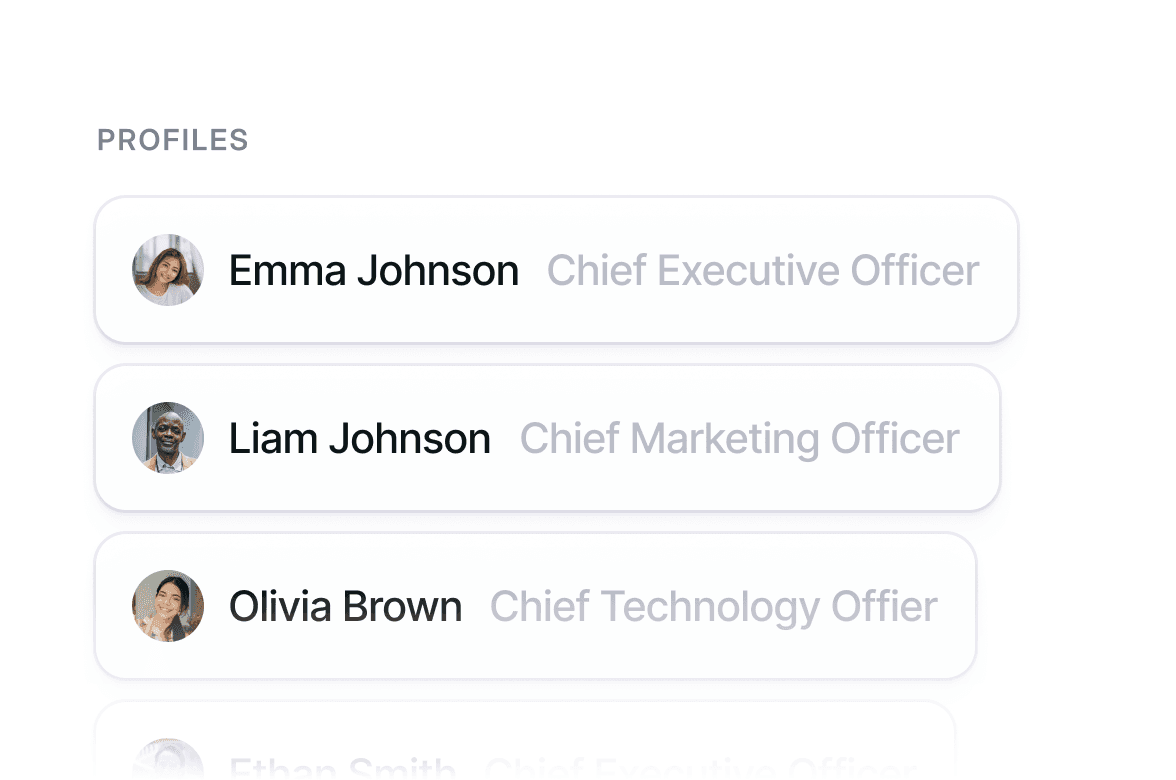Click the Chief Marketing Officer label

(x=739, y=439)
